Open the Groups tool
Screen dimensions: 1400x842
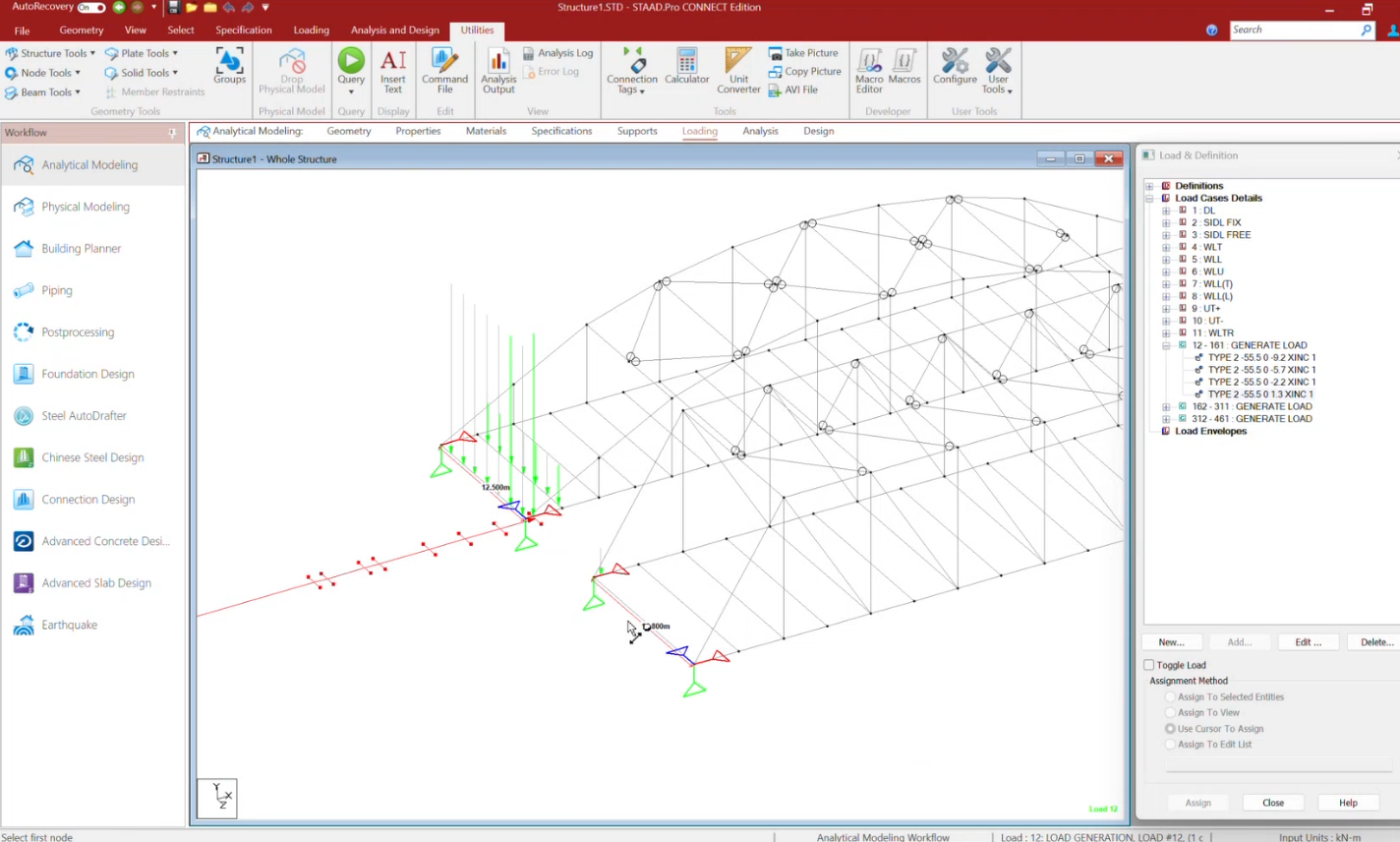(x=229, y=67)
